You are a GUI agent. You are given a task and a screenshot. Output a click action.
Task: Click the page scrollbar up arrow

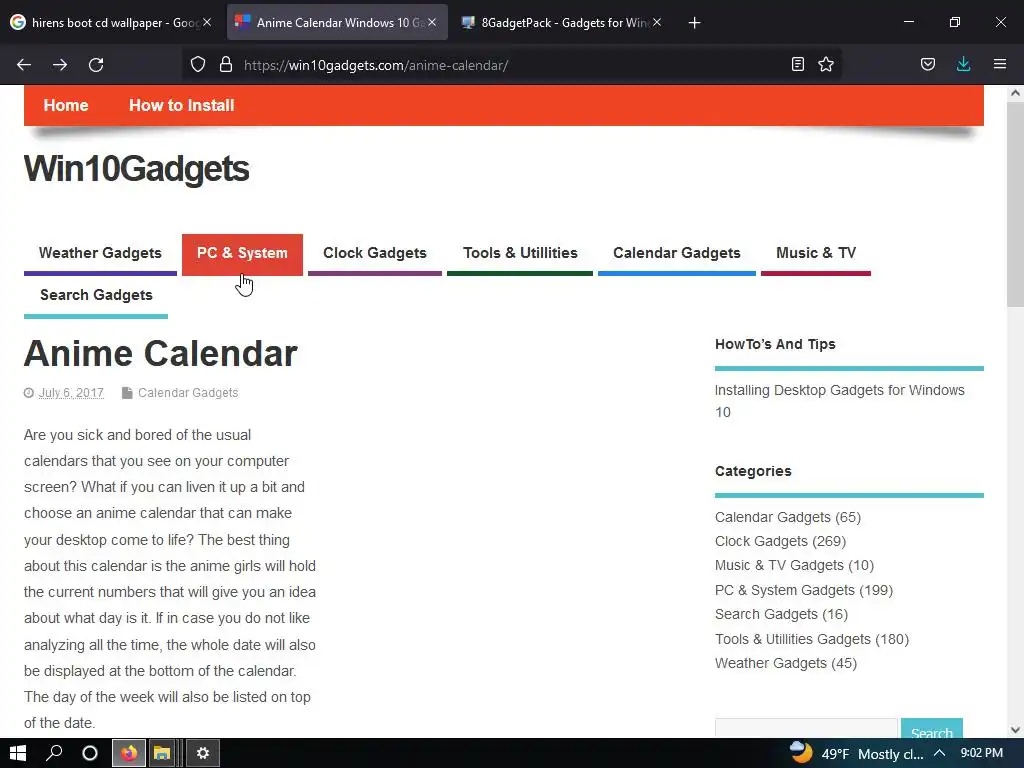click(x=1015, y=93)
